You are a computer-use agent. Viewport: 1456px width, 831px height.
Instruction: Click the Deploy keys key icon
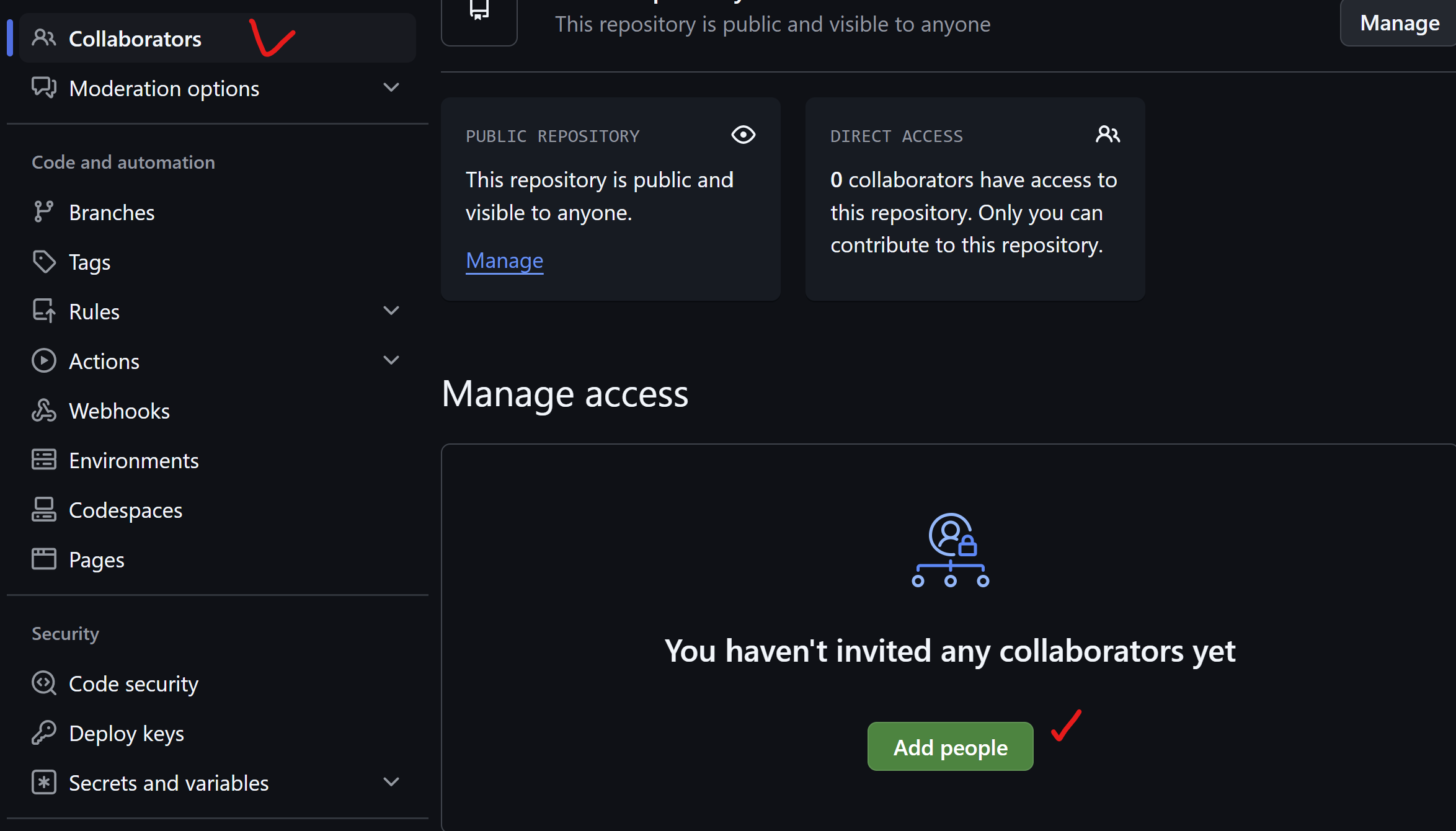(43, 733)
